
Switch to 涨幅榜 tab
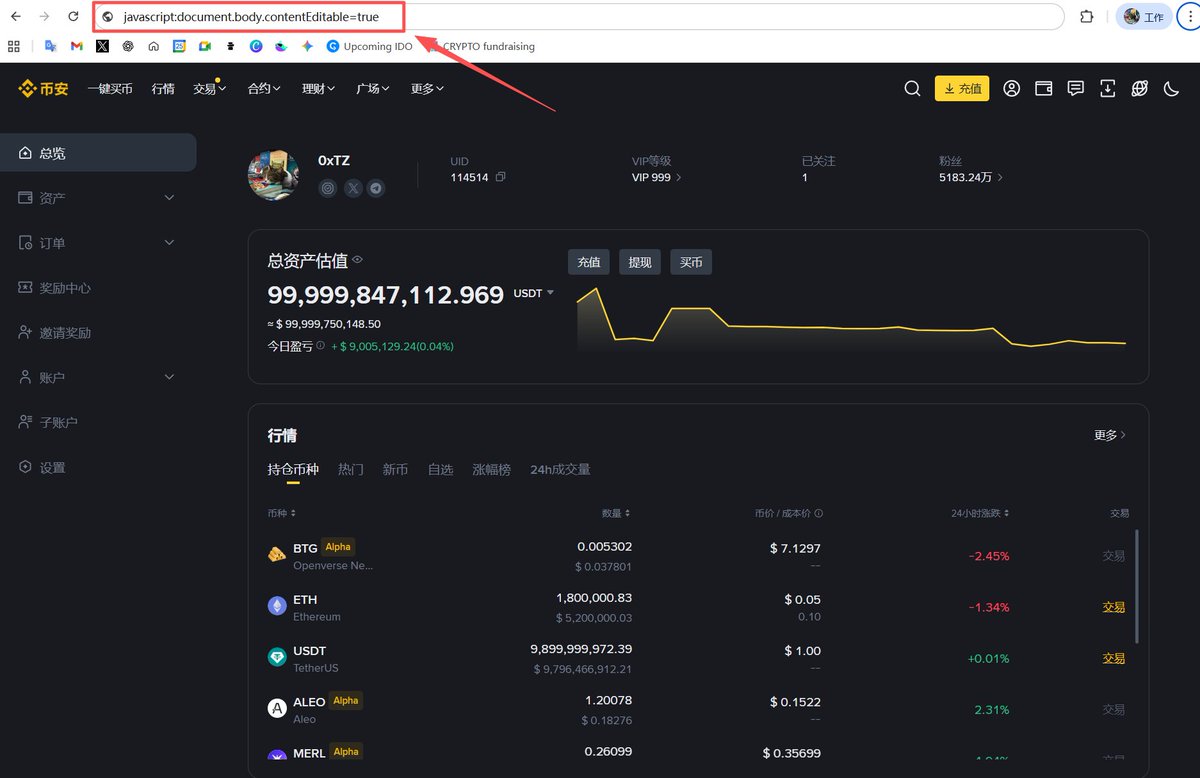(491, 469)
